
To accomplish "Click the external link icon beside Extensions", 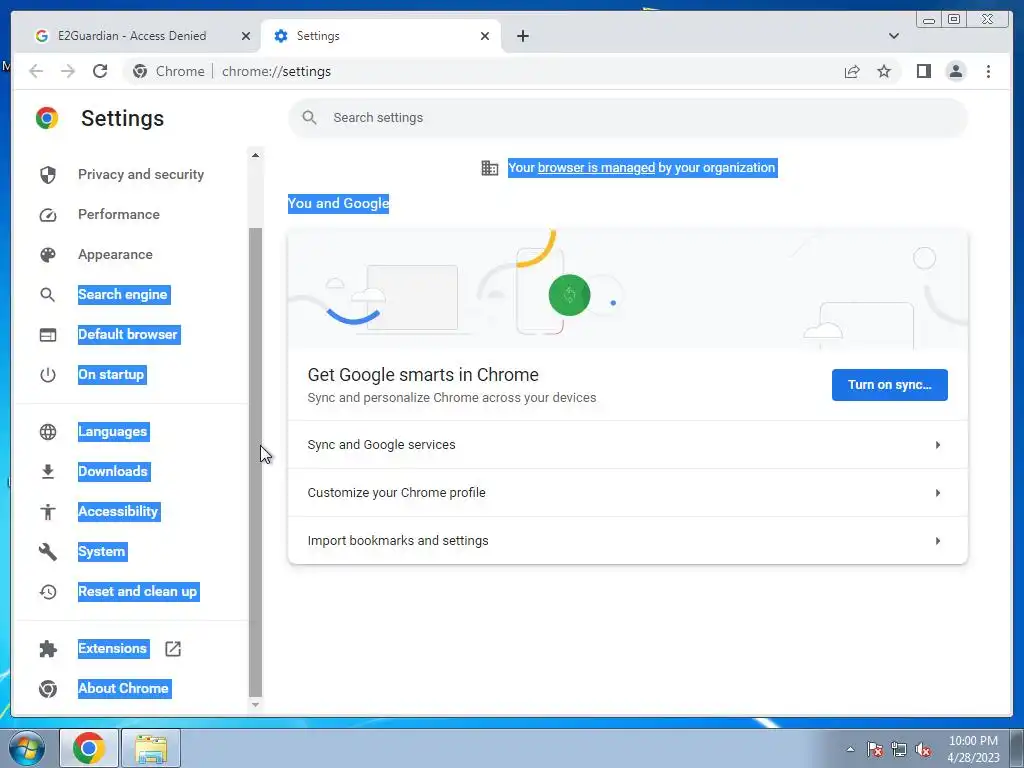I will [172, 648].
